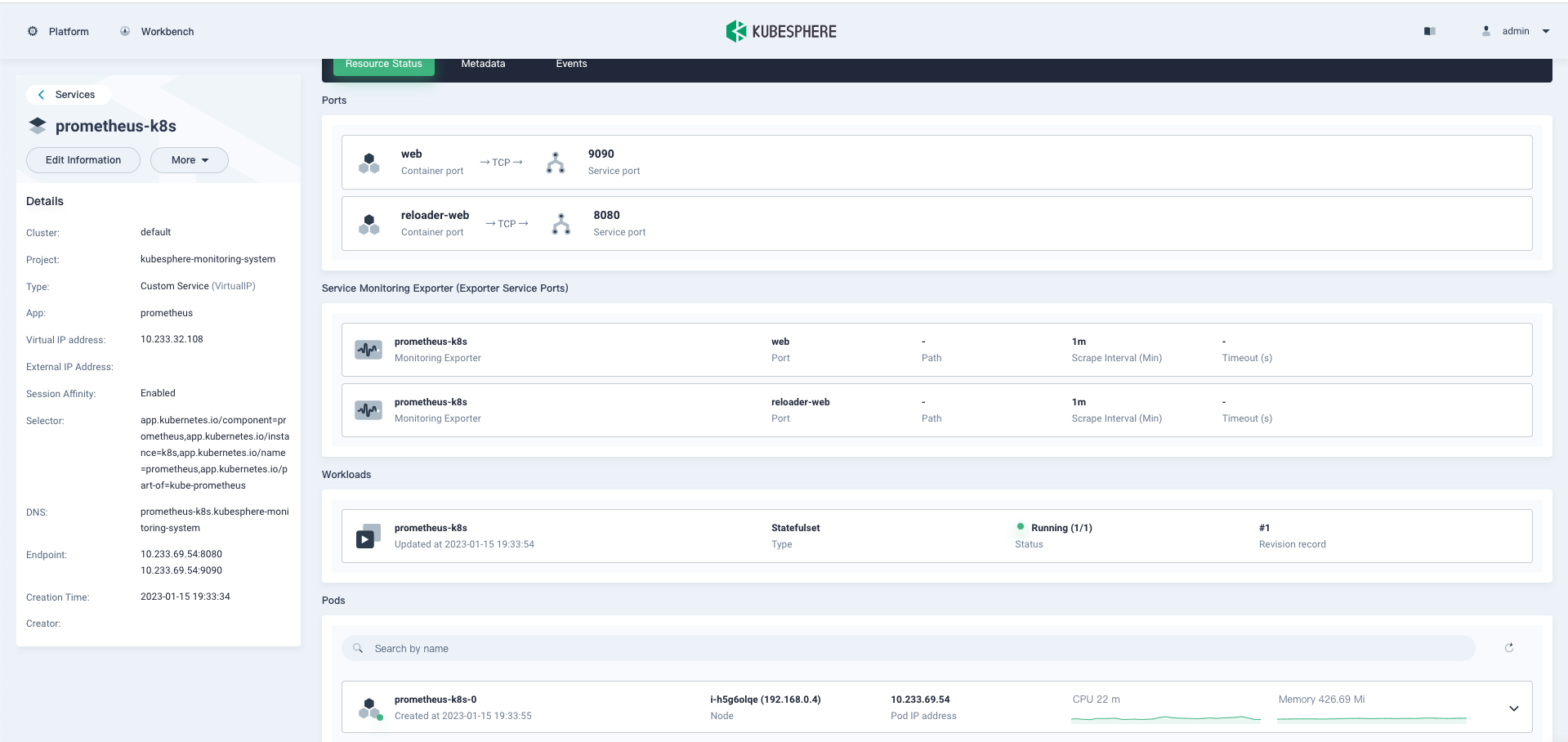Click the Services back link text
1568x742 pixels.
coord(75,95)
